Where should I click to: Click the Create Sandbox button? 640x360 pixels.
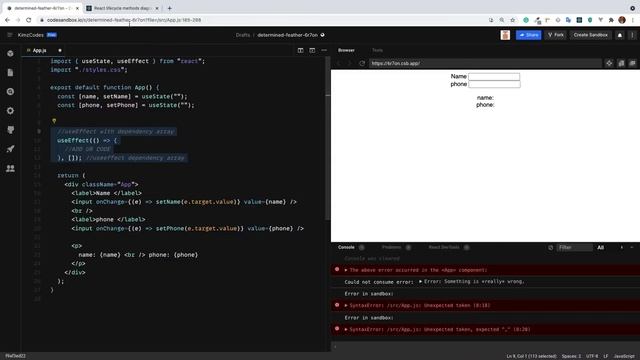click(x=590, y=35)
